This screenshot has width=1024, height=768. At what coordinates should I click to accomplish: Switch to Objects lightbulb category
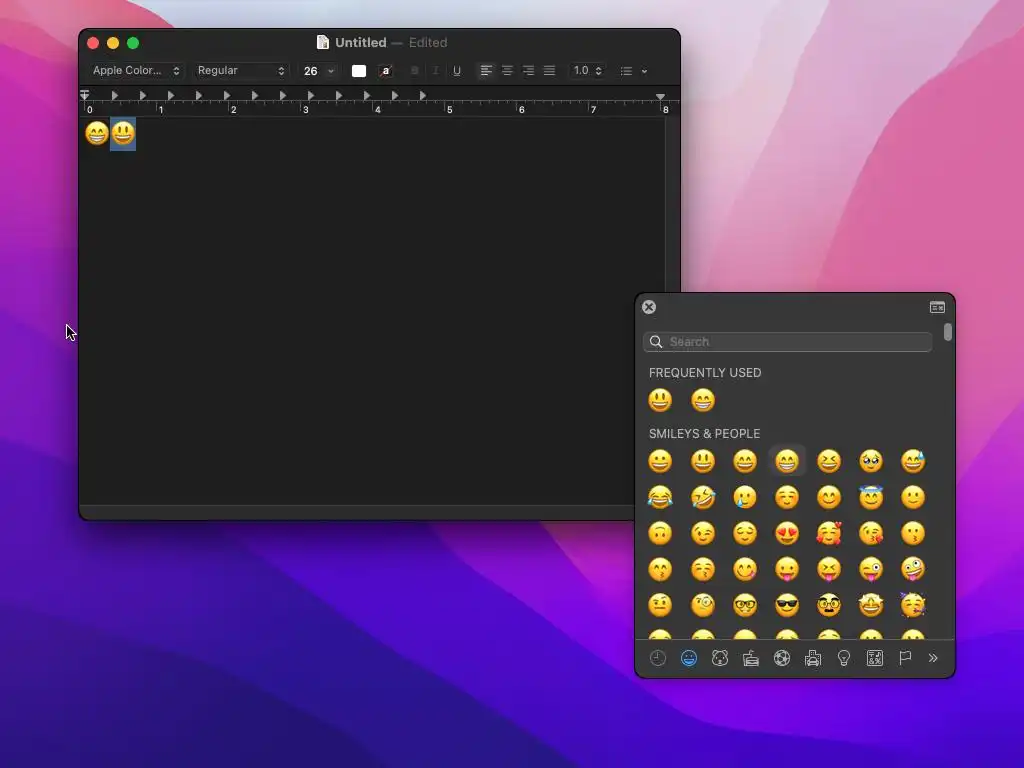point(844,658)
